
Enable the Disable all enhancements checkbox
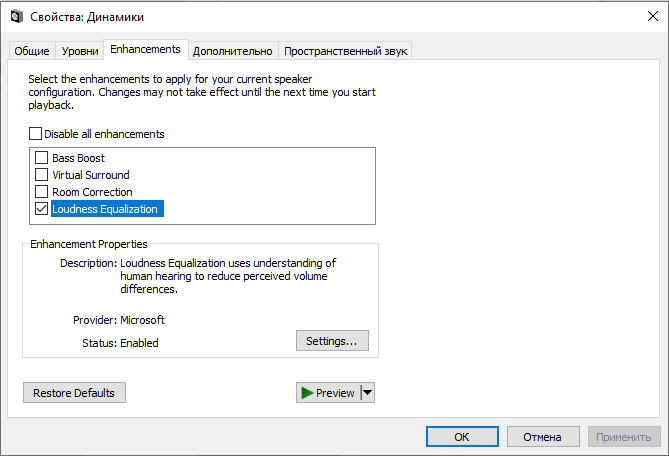click(x=36, y=134)
